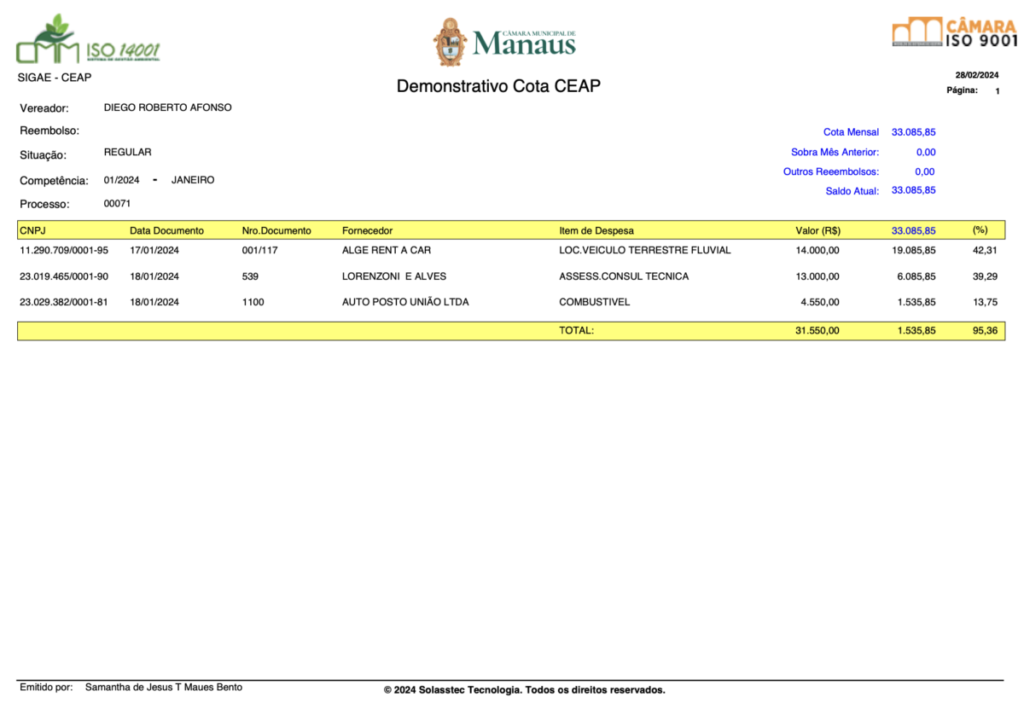Click the ISO 14001 green logo
The height and width of the screenshot is (720, 1024).
point(88,41)
